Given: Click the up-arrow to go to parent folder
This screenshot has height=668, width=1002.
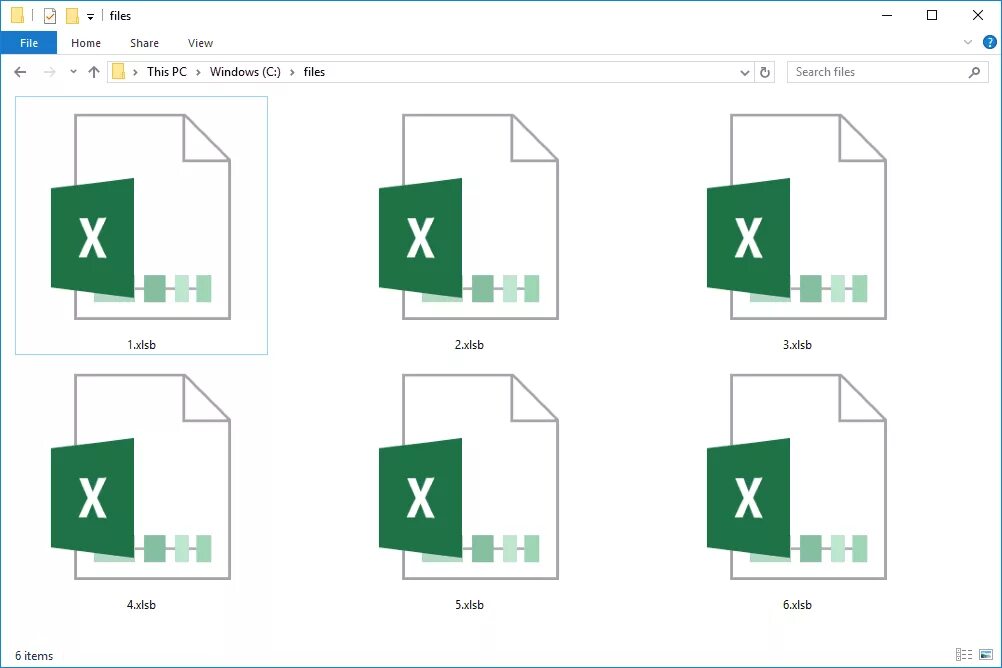Looking at the screenshot, I should click(94, 71).
